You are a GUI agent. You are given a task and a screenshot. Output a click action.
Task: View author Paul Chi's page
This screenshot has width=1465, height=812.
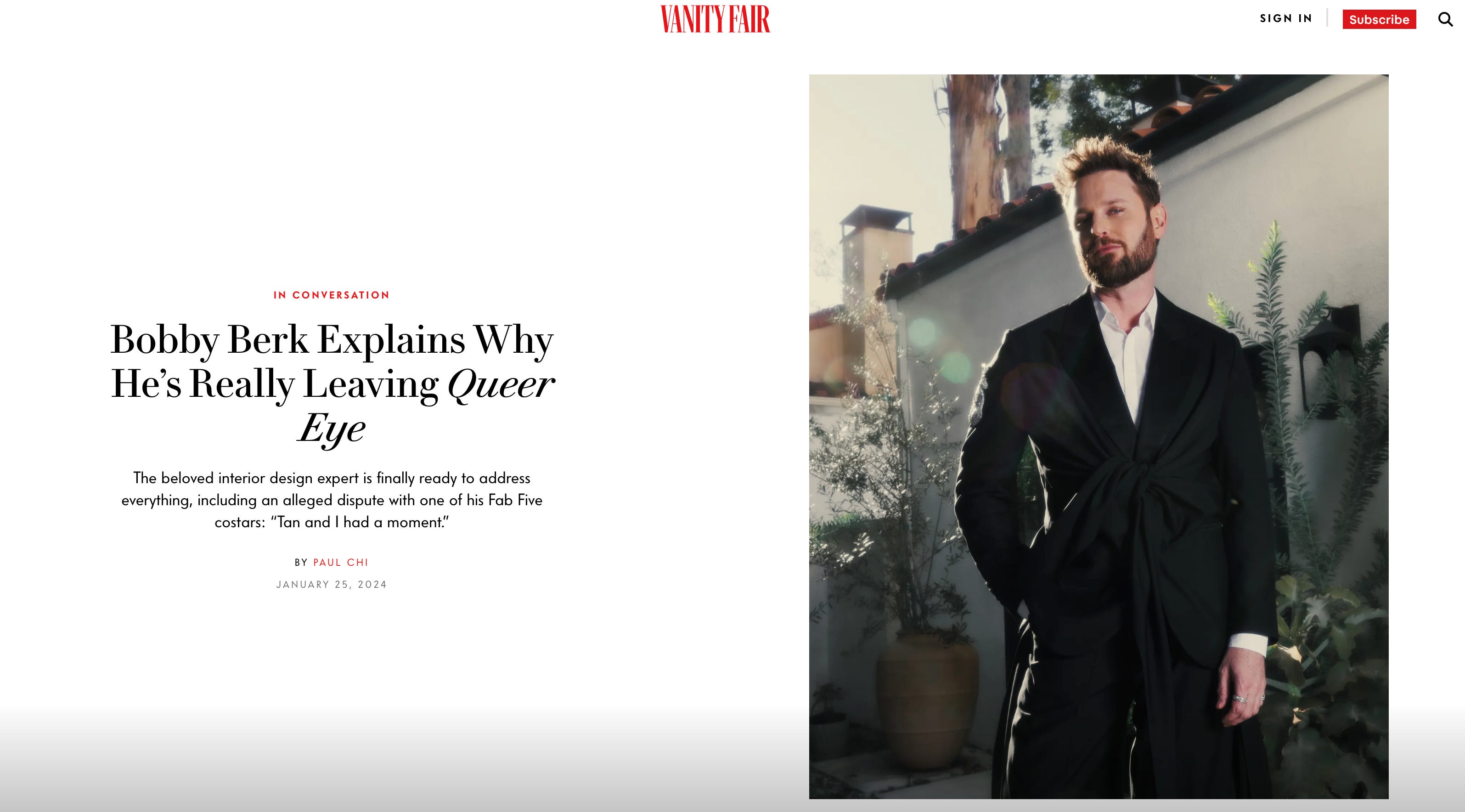(x=341, y=562)
